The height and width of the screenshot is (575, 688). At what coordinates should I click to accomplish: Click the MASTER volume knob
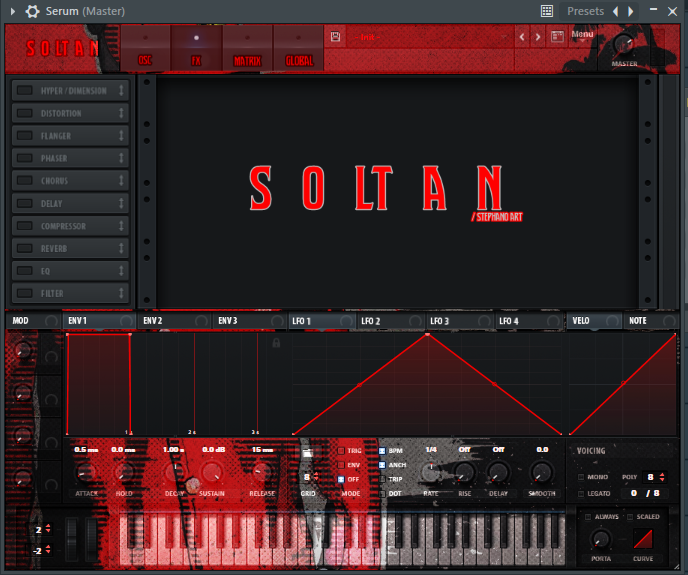pos(623,44)
